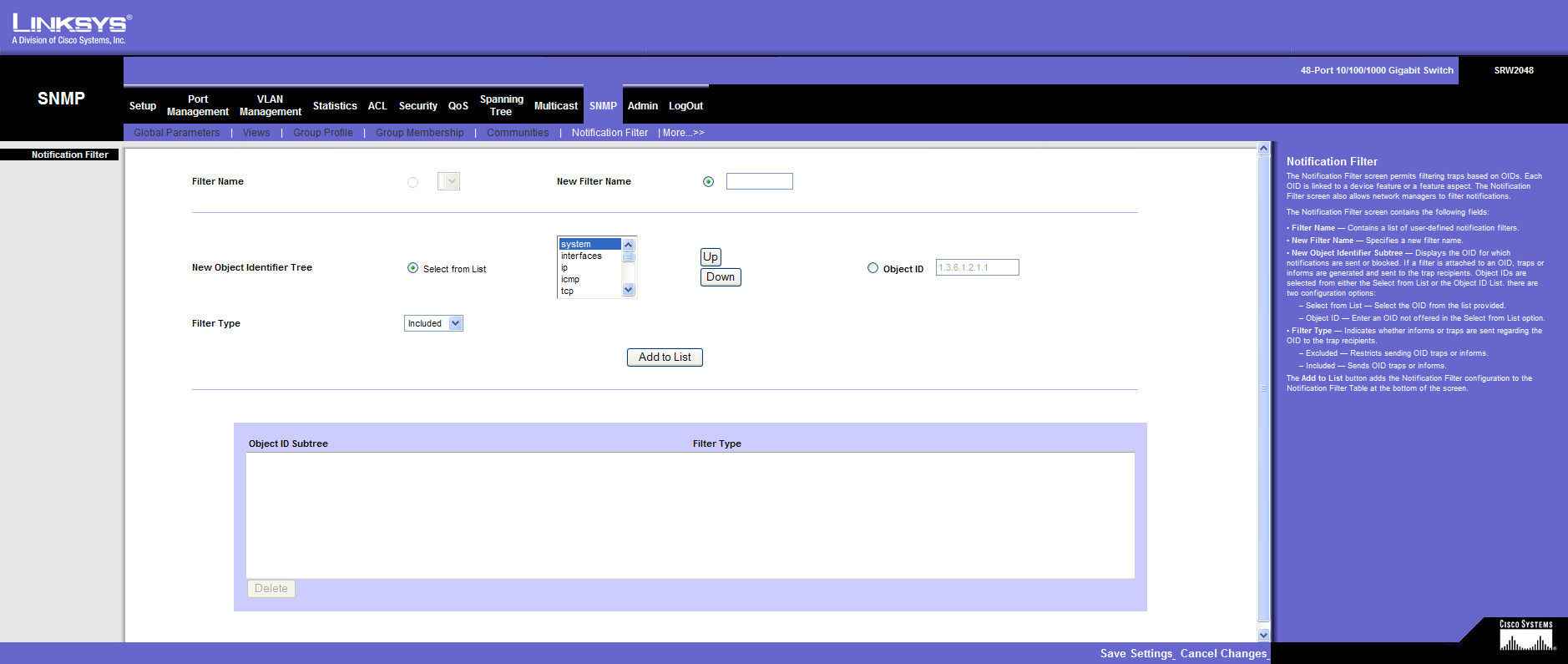This screenshot has height=664, width=1568.
Task: Expand the More...>> submenu link
Action: click(683, 133)
